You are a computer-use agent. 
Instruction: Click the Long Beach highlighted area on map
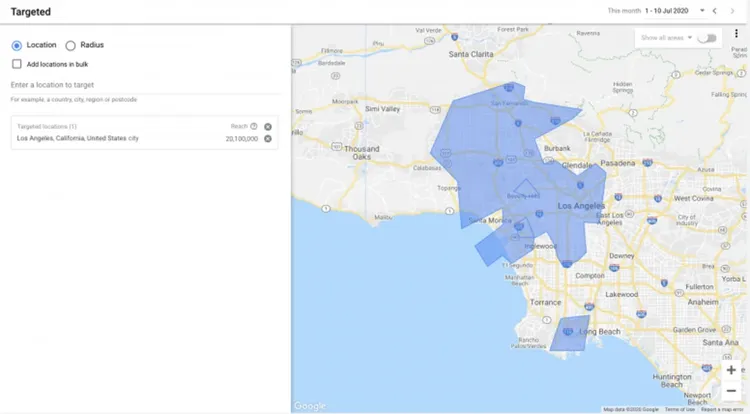569,334
